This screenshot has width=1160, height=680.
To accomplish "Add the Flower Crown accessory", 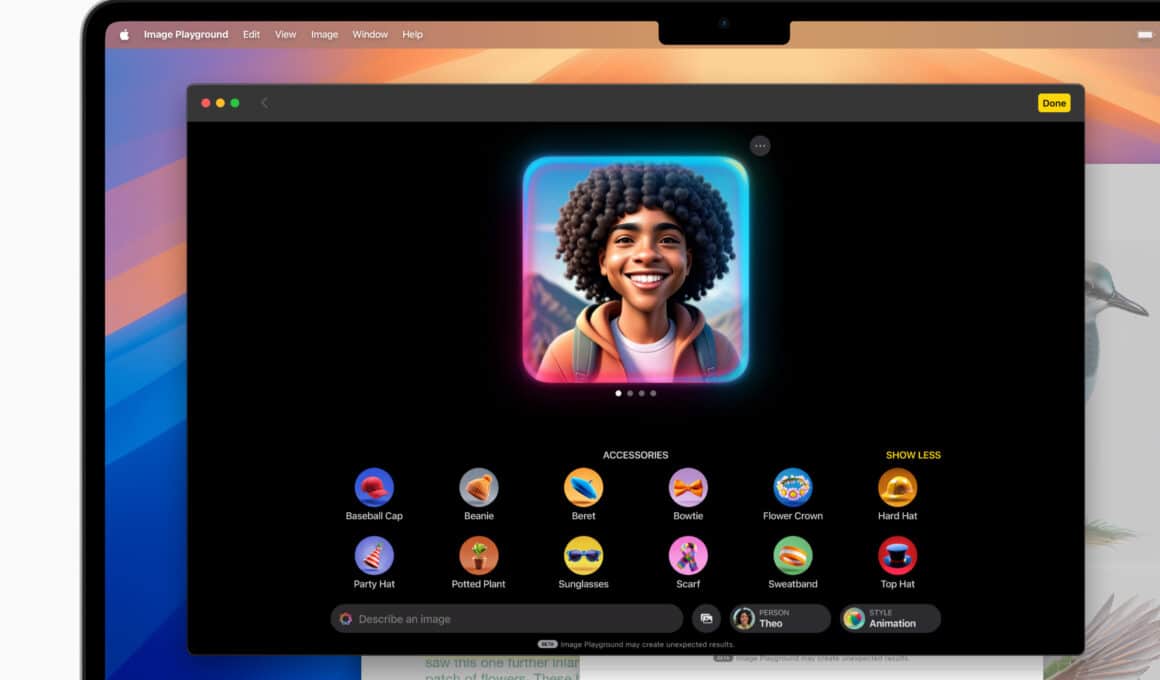I will (792, 488).
